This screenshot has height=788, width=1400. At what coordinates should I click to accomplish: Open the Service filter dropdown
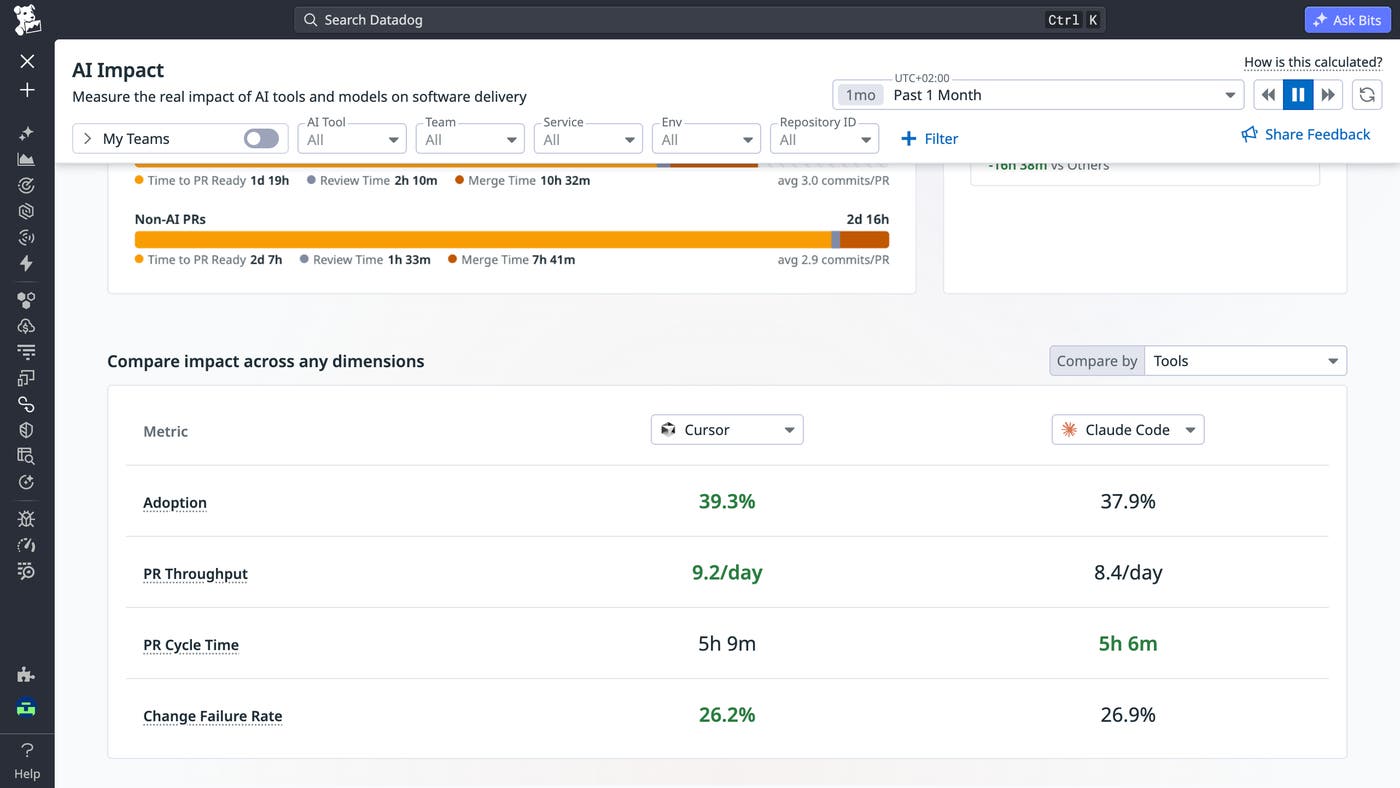tap(588, 139)
